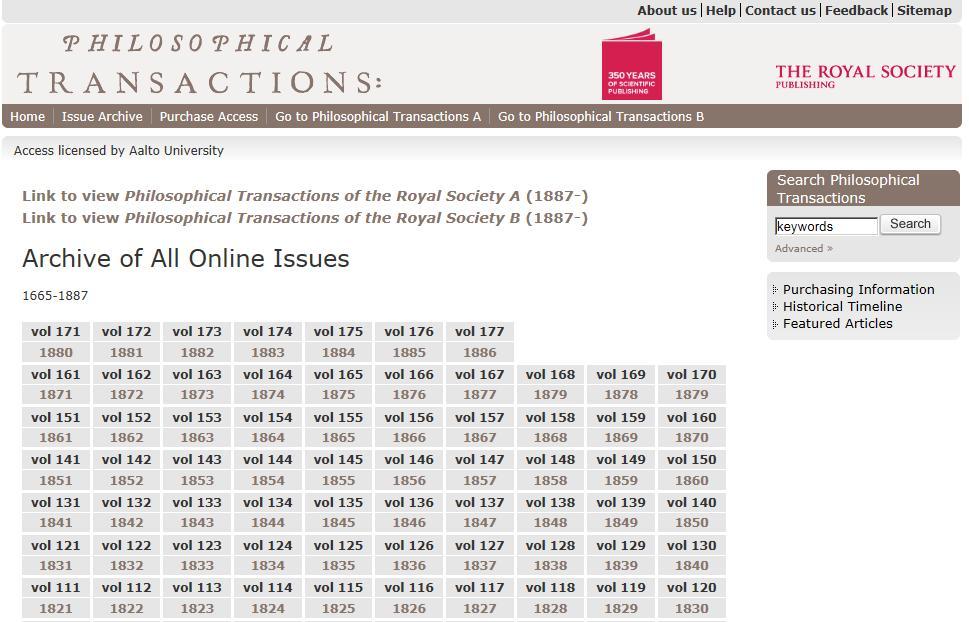Open vol 117 archive cell

coord(480,588)
